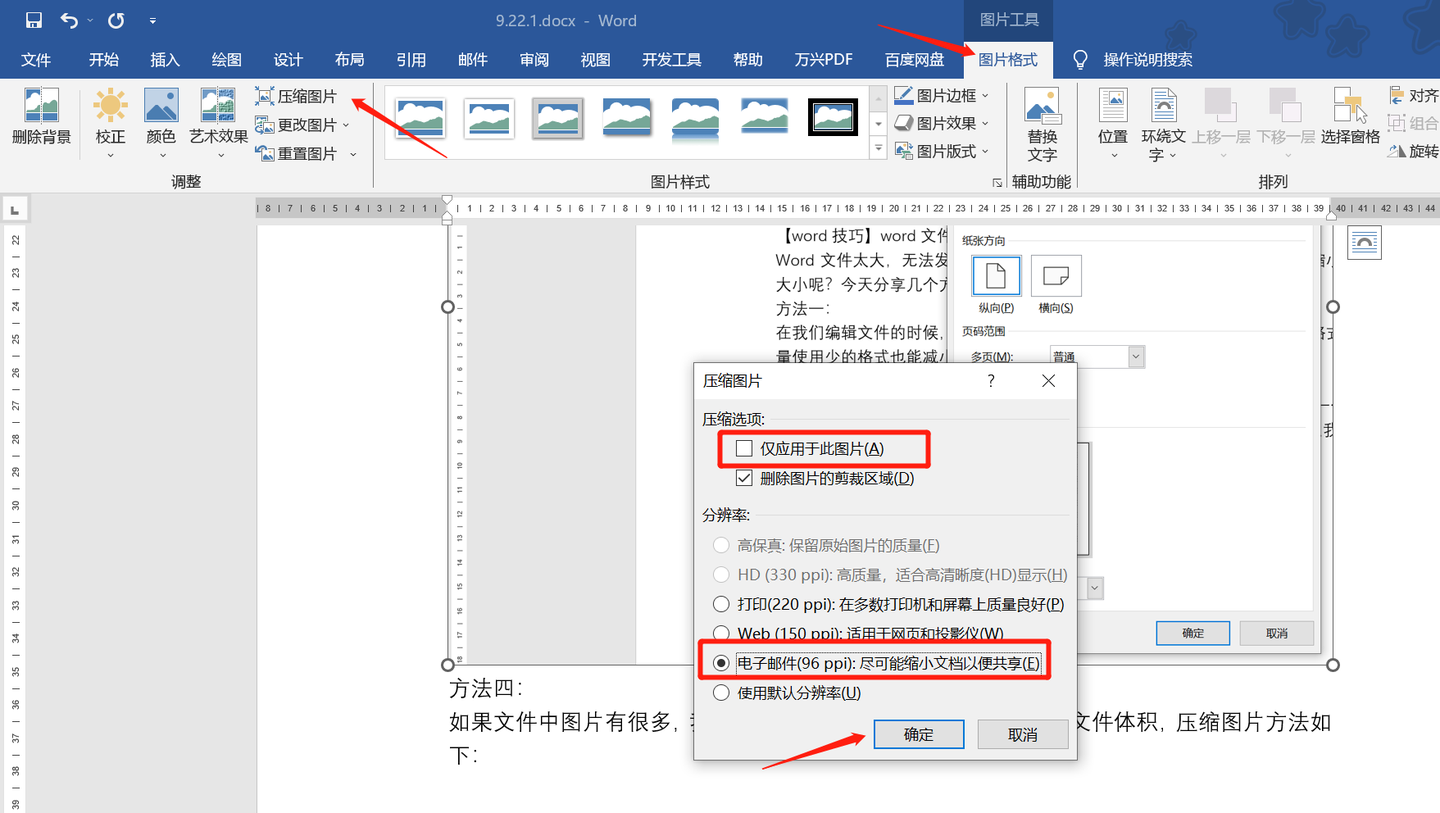
Task: Click the ? help button in 压缩图片 dialog
Action: point(991,381)
